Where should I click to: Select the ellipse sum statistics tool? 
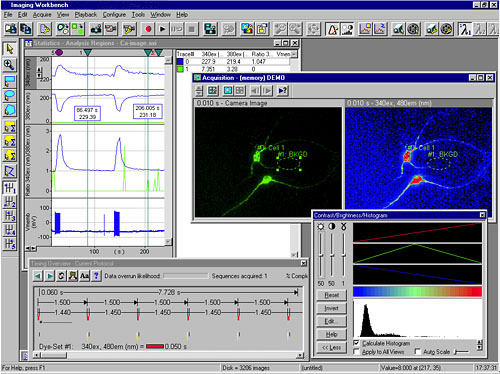[x=10, y=141]
